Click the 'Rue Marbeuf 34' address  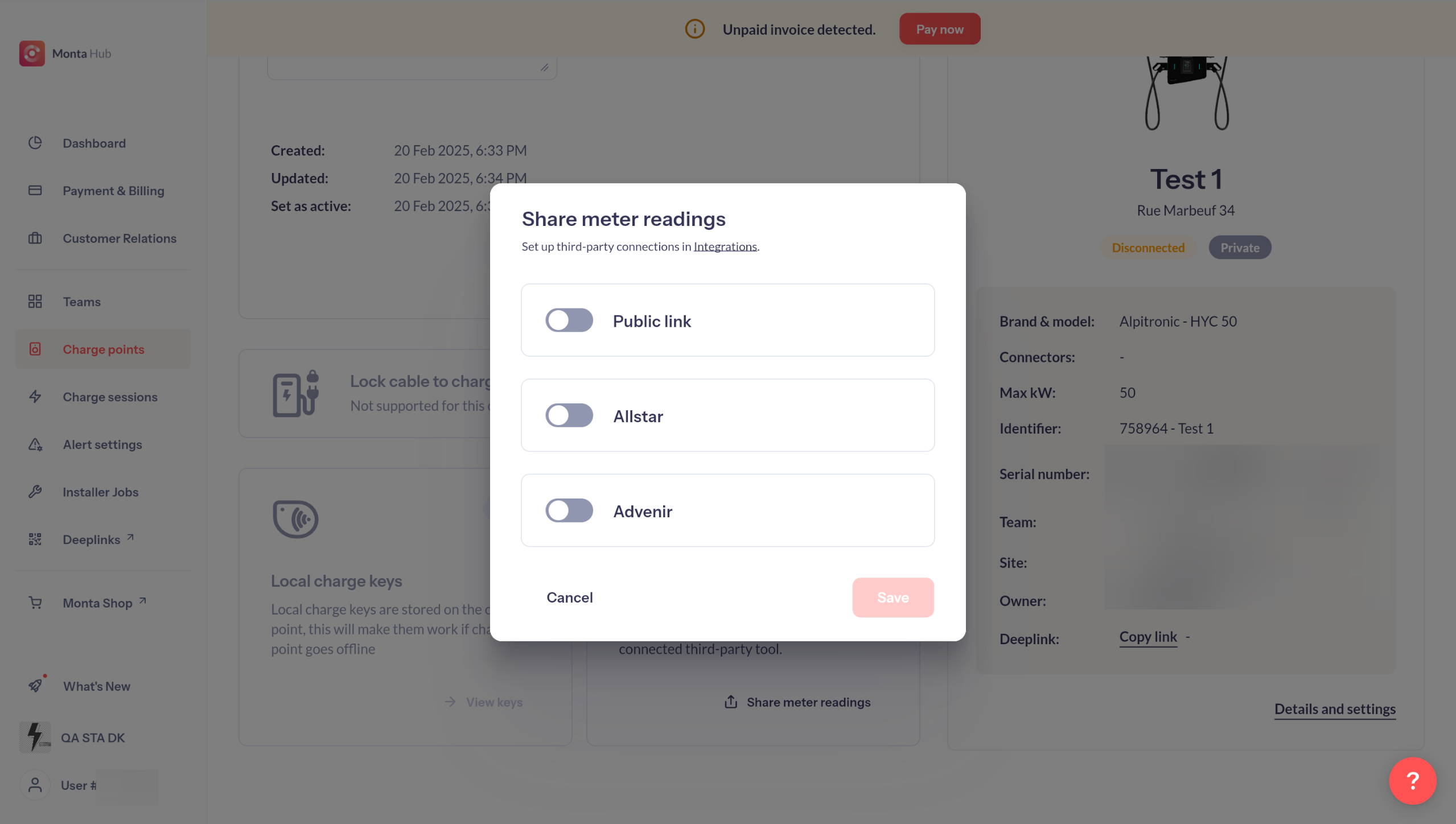[1186, 211]
